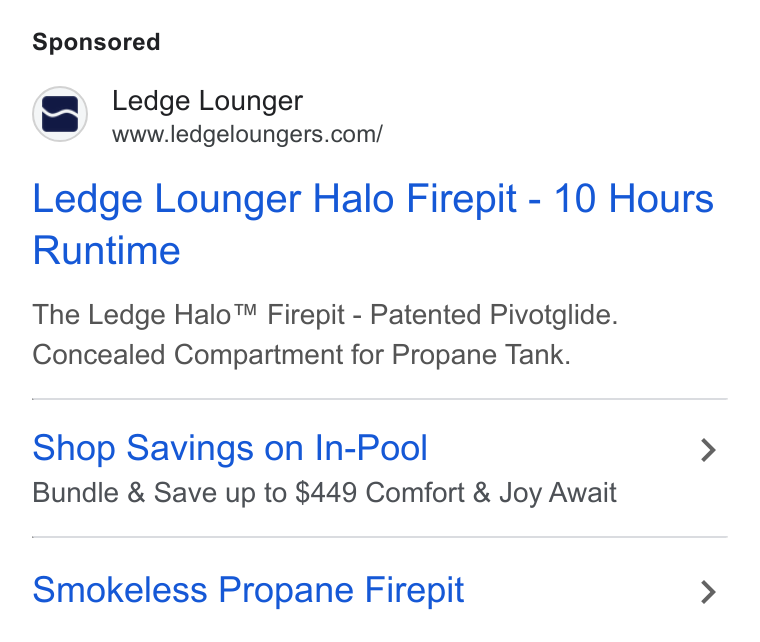Click the $449 amount in sitelink description
The width and height of the screenshot is (760, 642).
coord(326,493)
